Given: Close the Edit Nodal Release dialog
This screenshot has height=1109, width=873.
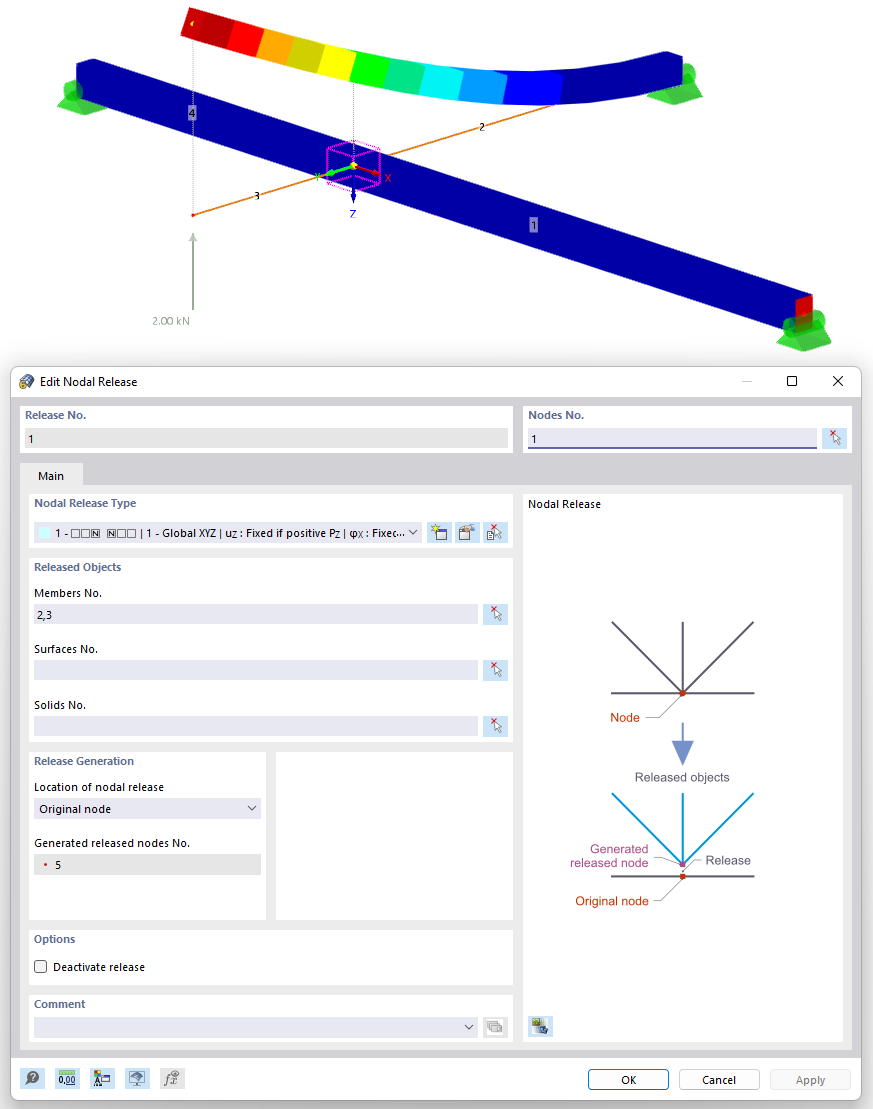Looking at the screenshot, I should click(838, 381).
